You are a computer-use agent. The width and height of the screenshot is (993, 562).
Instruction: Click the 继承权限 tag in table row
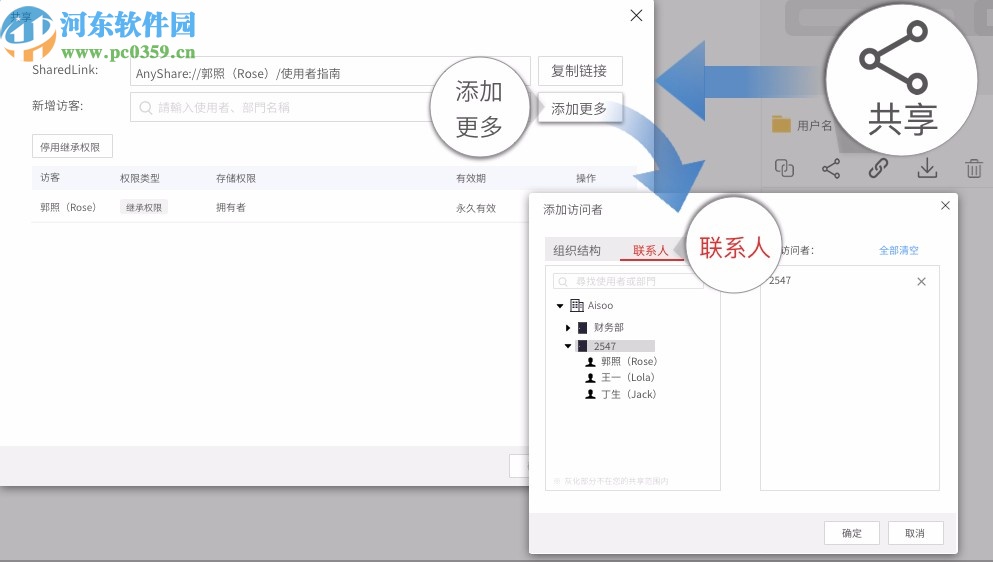(144, 207)
